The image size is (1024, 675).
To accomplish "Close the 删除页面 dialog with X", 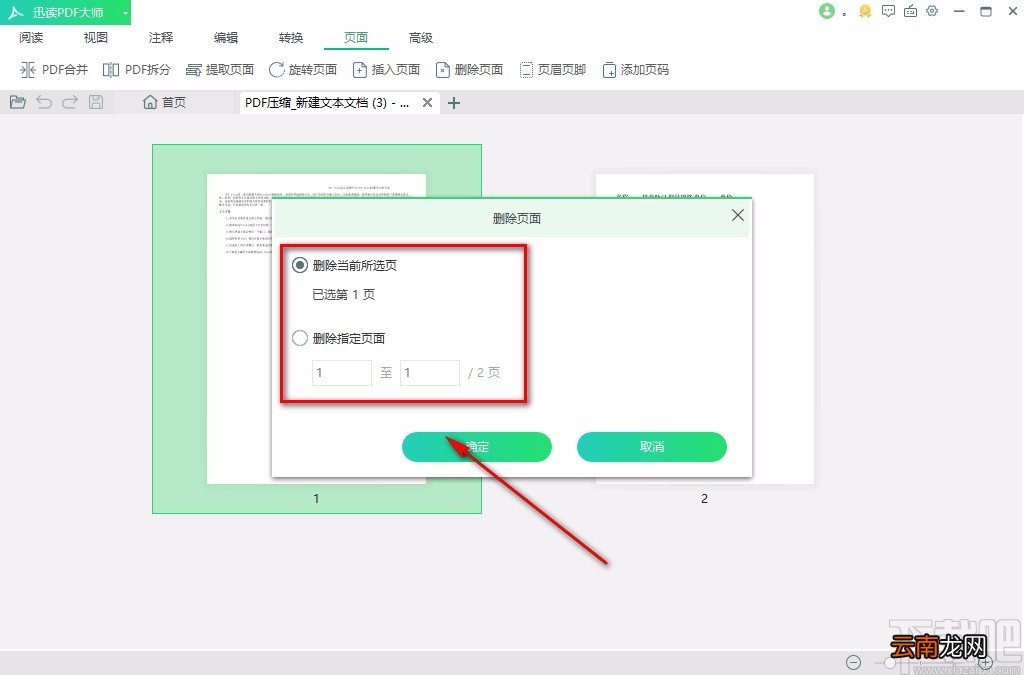I will (738, 215).
